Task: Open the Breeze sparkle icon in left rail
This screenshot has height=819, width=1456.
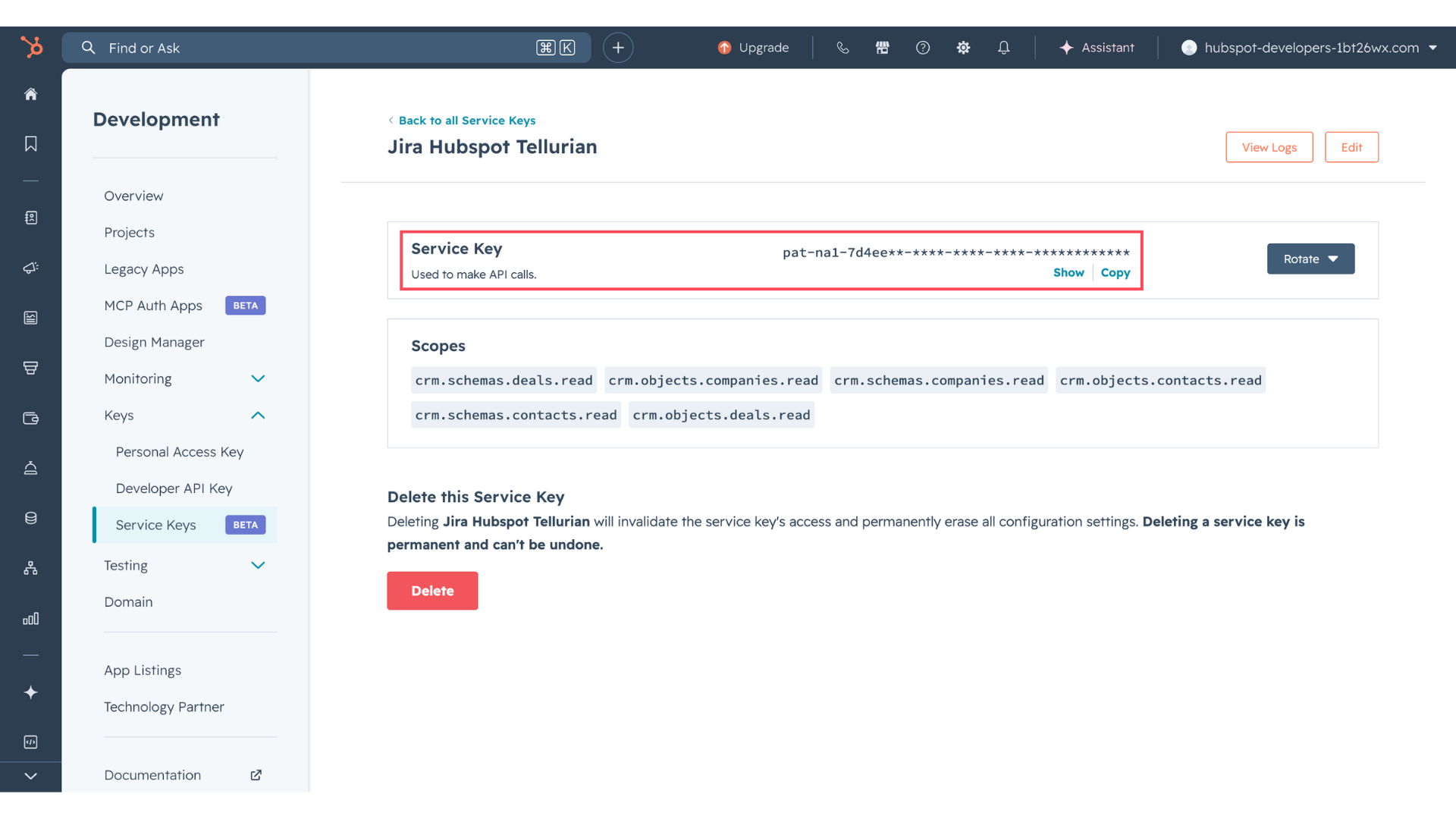Action: tap(30, 692)
